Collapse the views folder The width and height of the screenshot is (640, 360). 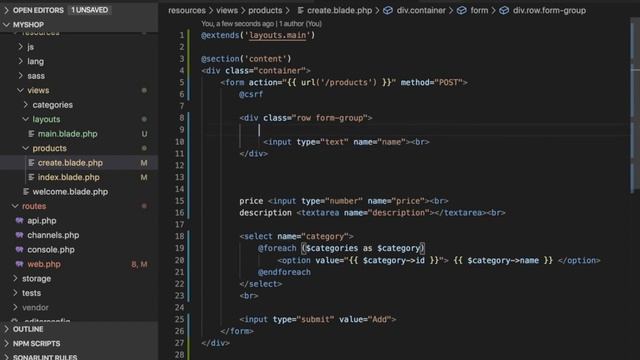pos(38,91)
